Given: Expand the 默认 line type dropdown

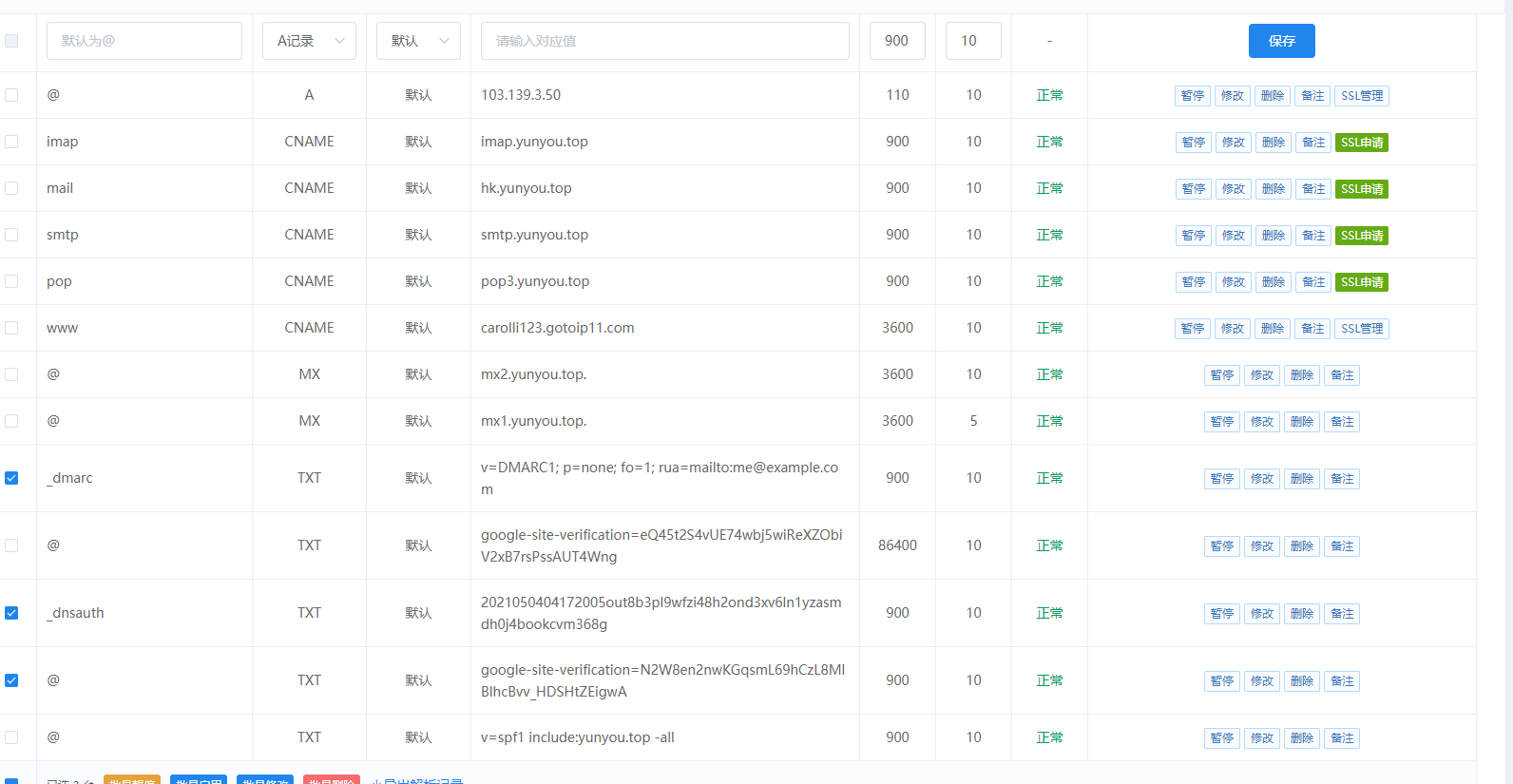Looking at the screenshot, I should tap(418, 41).
